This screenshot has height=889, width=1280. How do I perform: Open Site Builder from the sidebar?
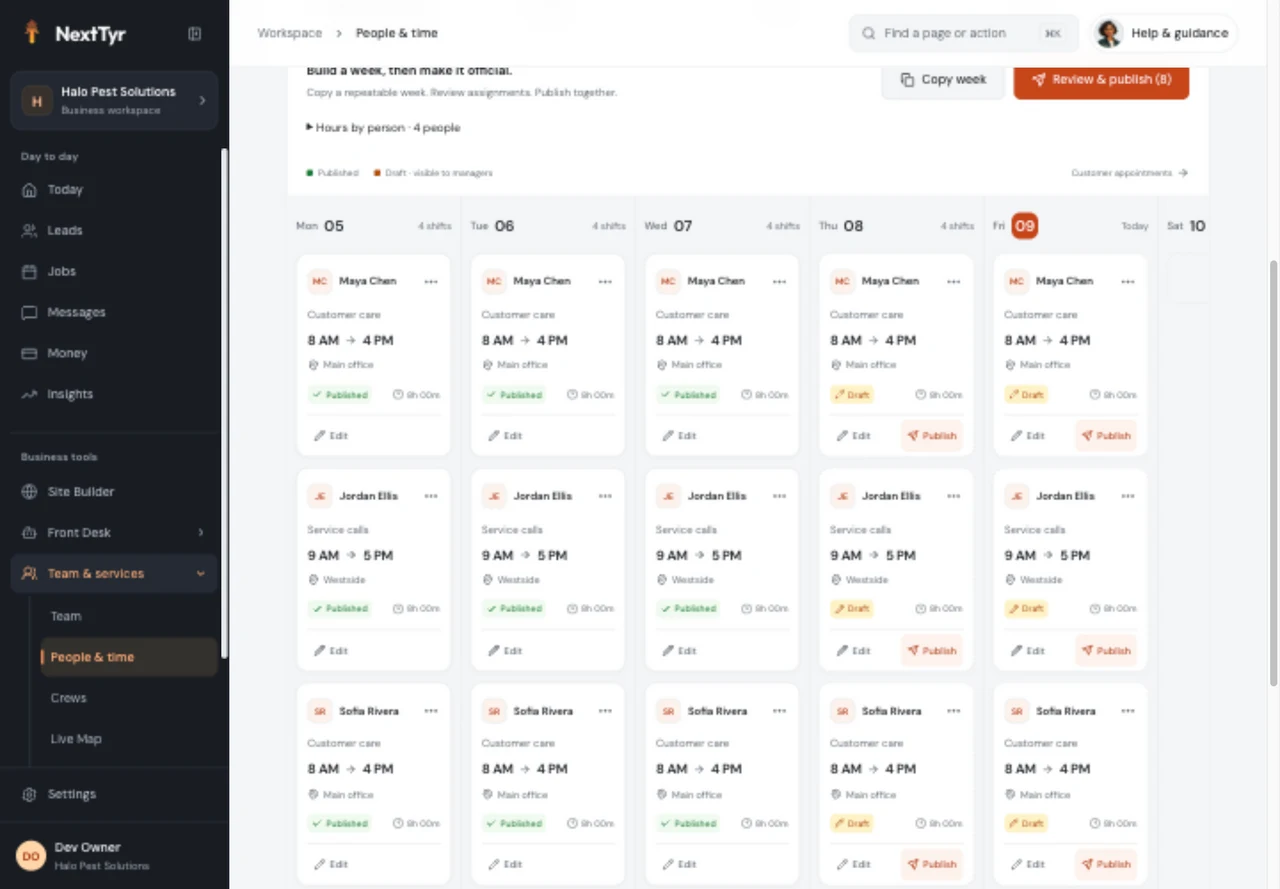click(114, 492)
